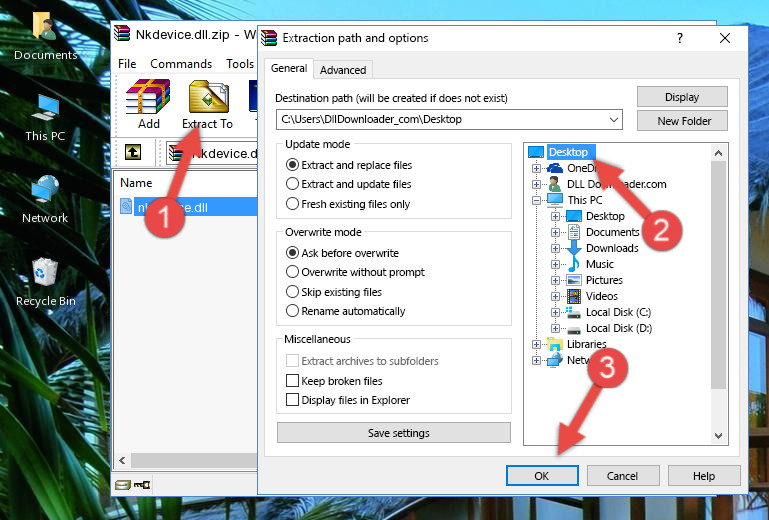The image size is (769, 520).
Task: Expand the OneDrive tree node
Action: click(536, 168)
